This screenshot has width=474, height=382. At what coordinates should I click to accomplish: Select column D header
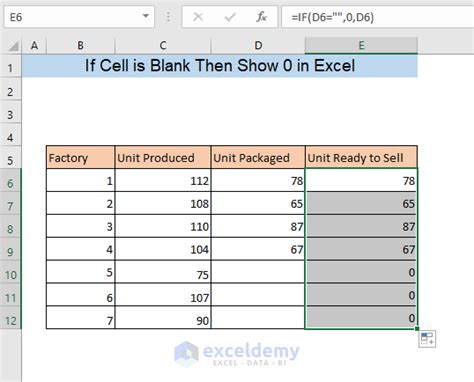point(258,46)
